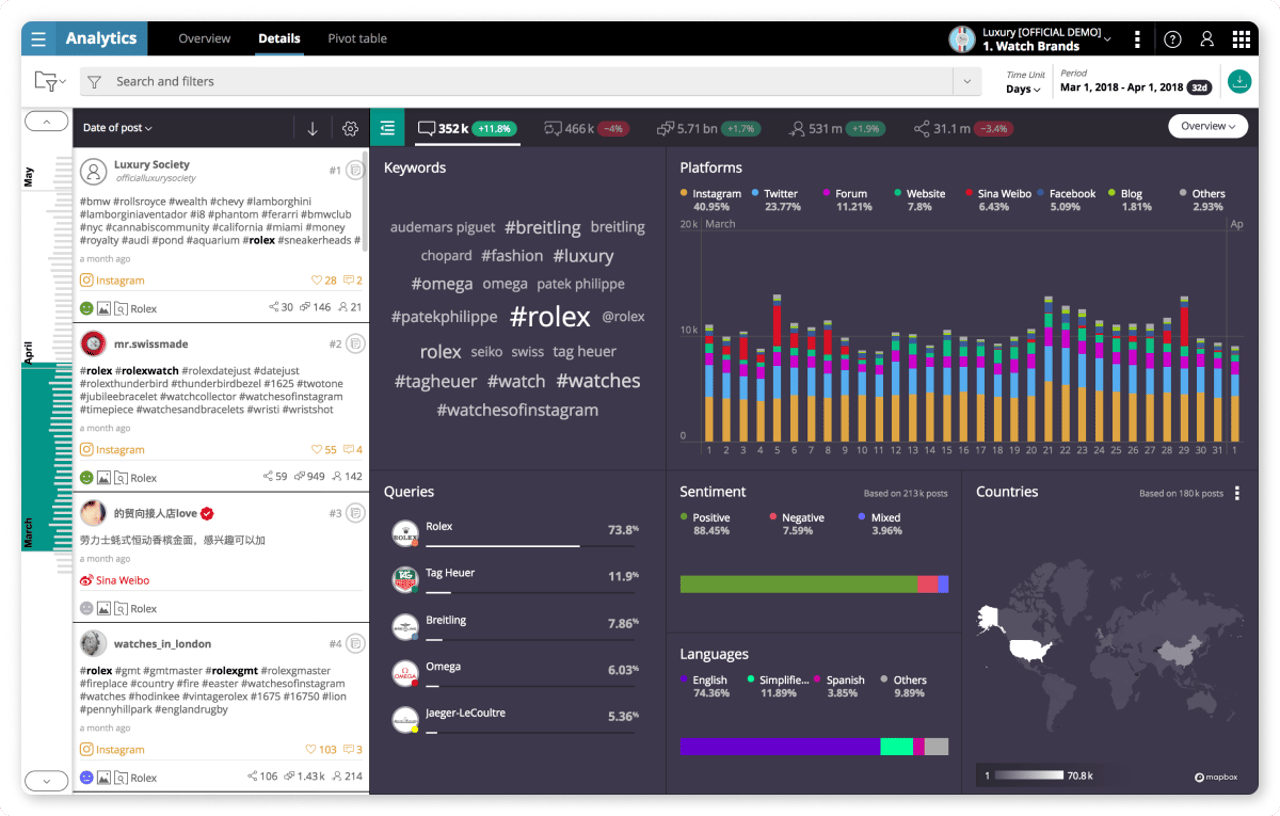
Task: Open the help question mark icon
Action: (x=1173, y=39)
